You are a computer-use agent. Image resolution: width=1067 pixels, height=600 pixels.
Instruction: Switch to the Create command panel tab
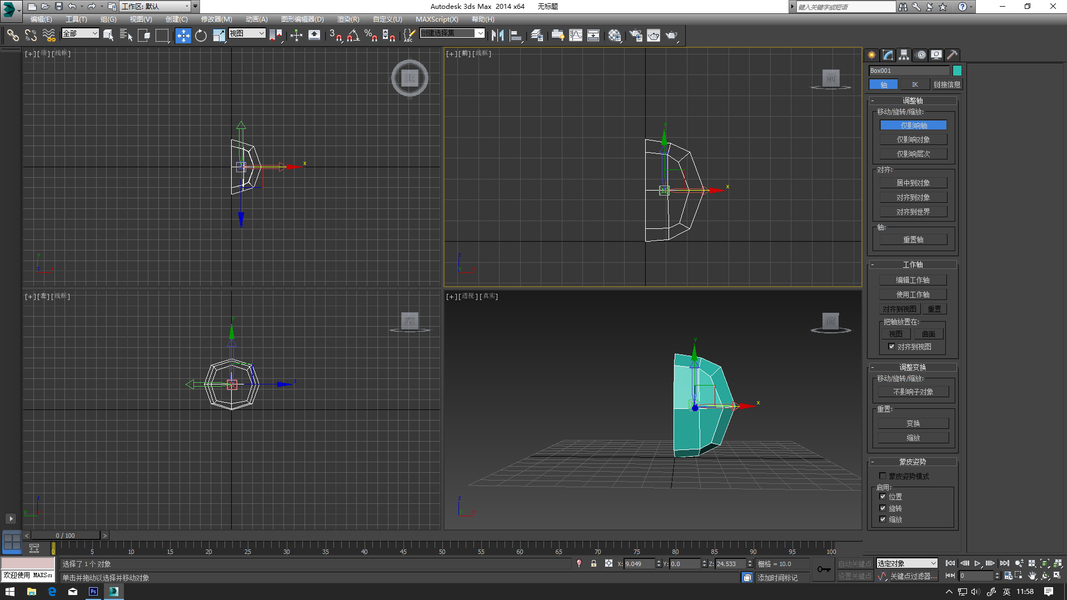point(872,55)
